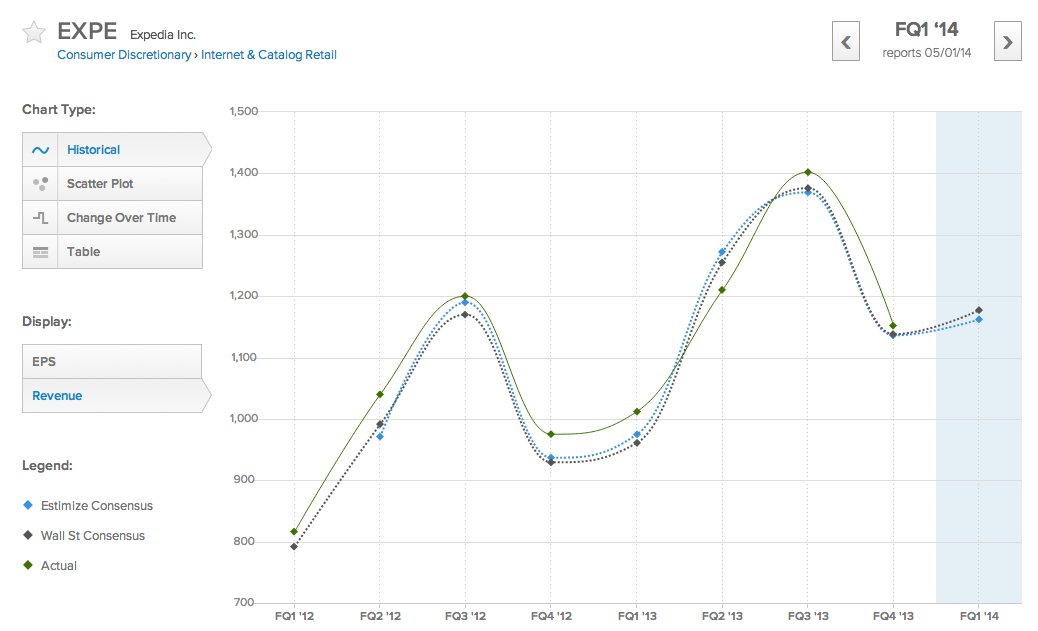Click the Change Over Time step icon
Image resolution: width=1038 pixels, height=631 pixels.
click(40, 217)
